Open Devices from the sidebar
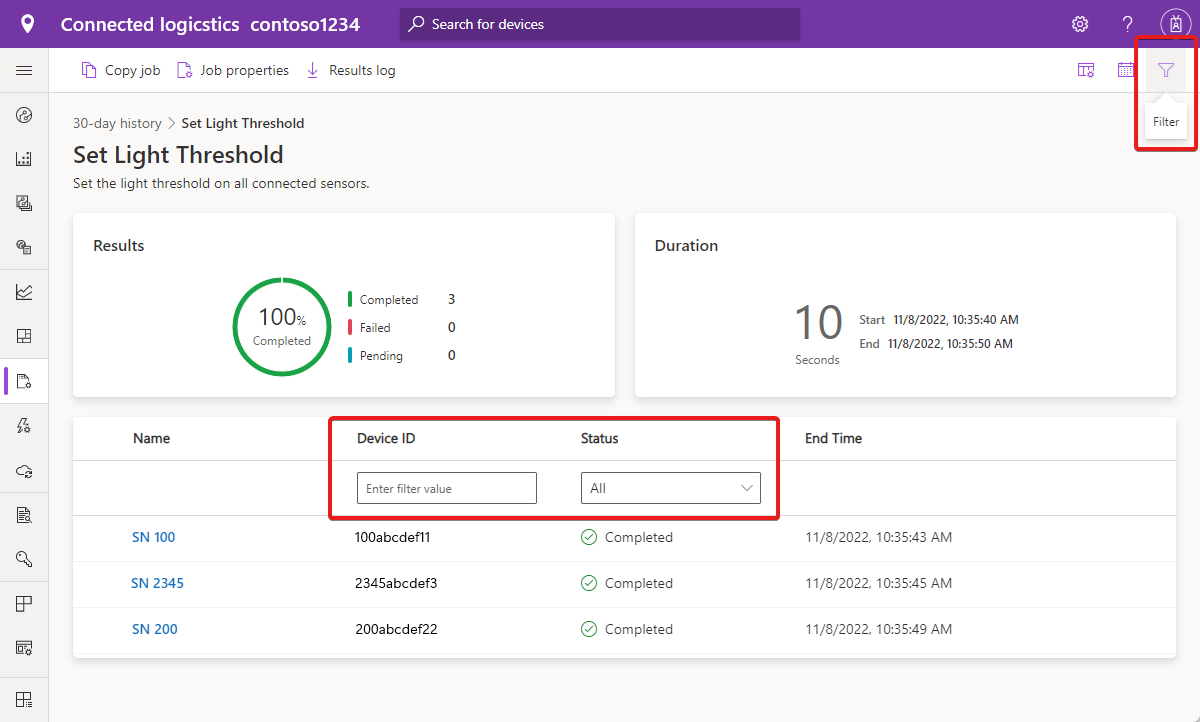The width and height of the screenshot is (1200, 722). coord(24,116)
